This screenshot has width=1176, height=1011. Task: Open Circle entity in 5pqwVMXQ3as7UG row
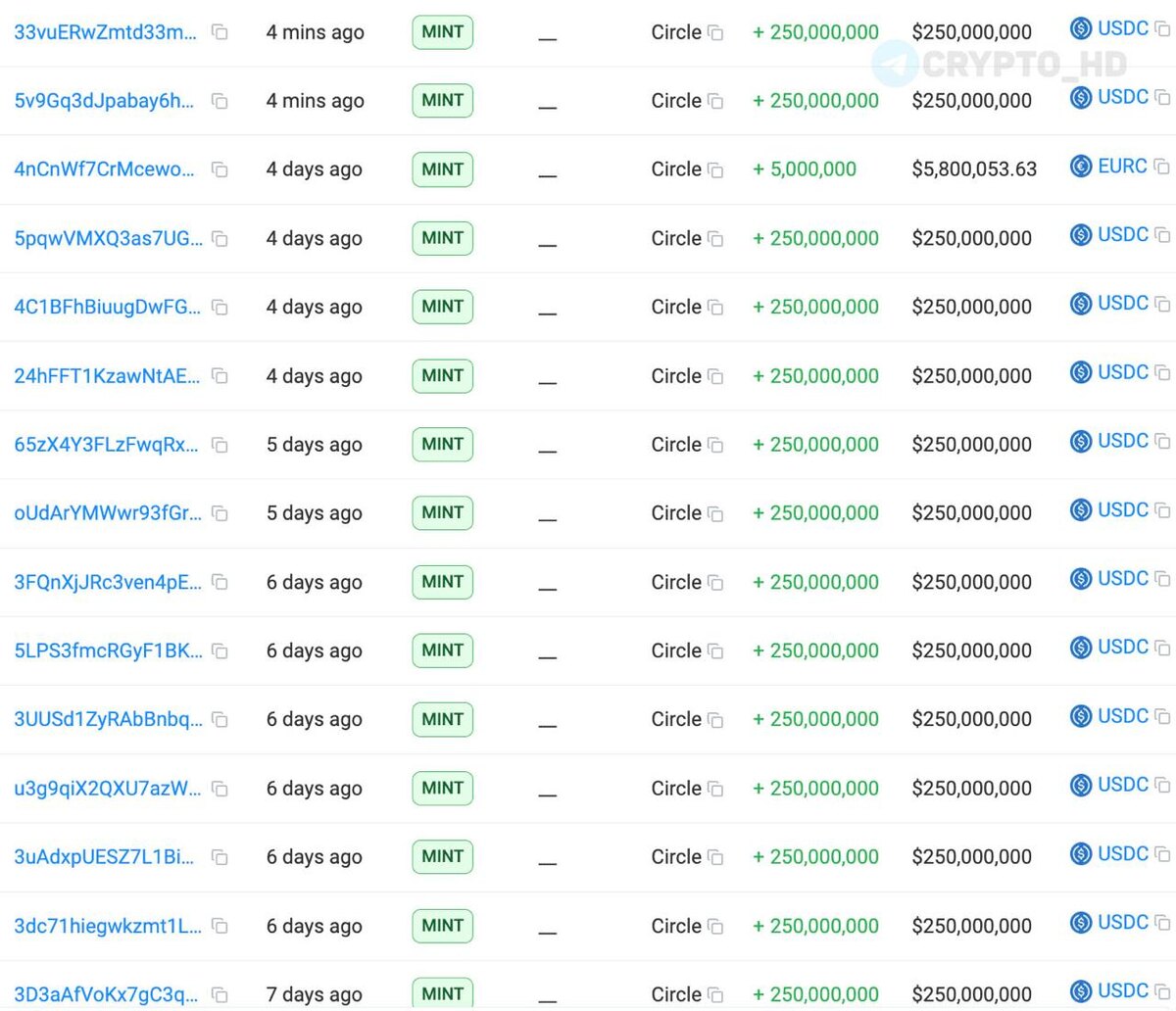[676, 238]
